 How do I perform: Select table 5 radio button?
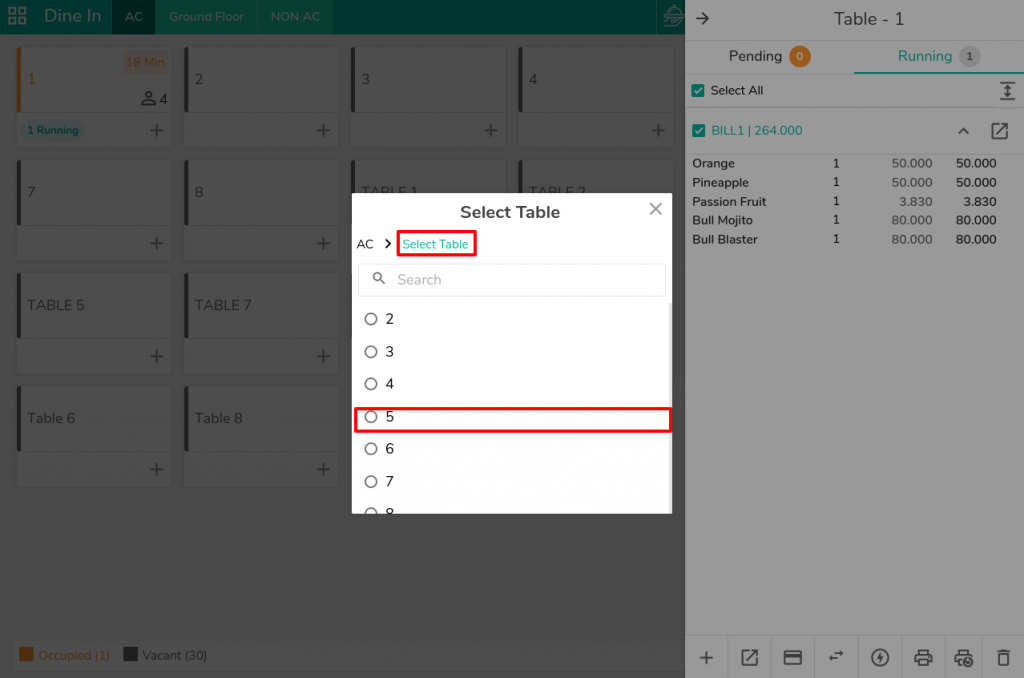click(x=371, y=417)
